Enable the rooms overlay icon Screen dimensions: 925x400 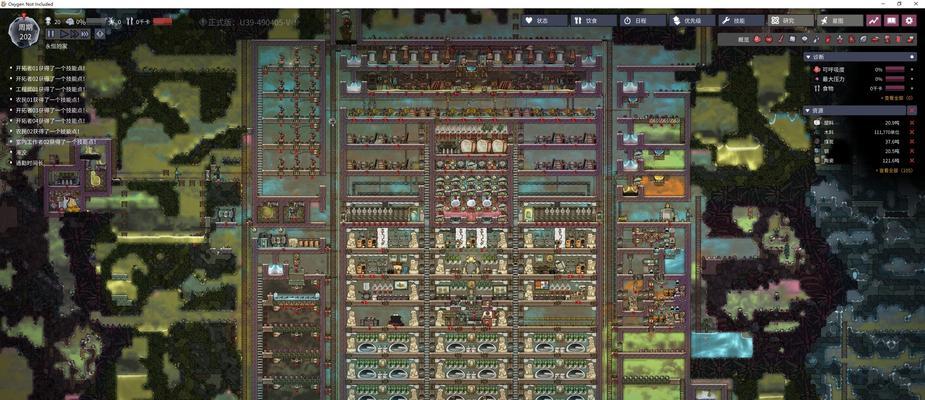[875, 39]
